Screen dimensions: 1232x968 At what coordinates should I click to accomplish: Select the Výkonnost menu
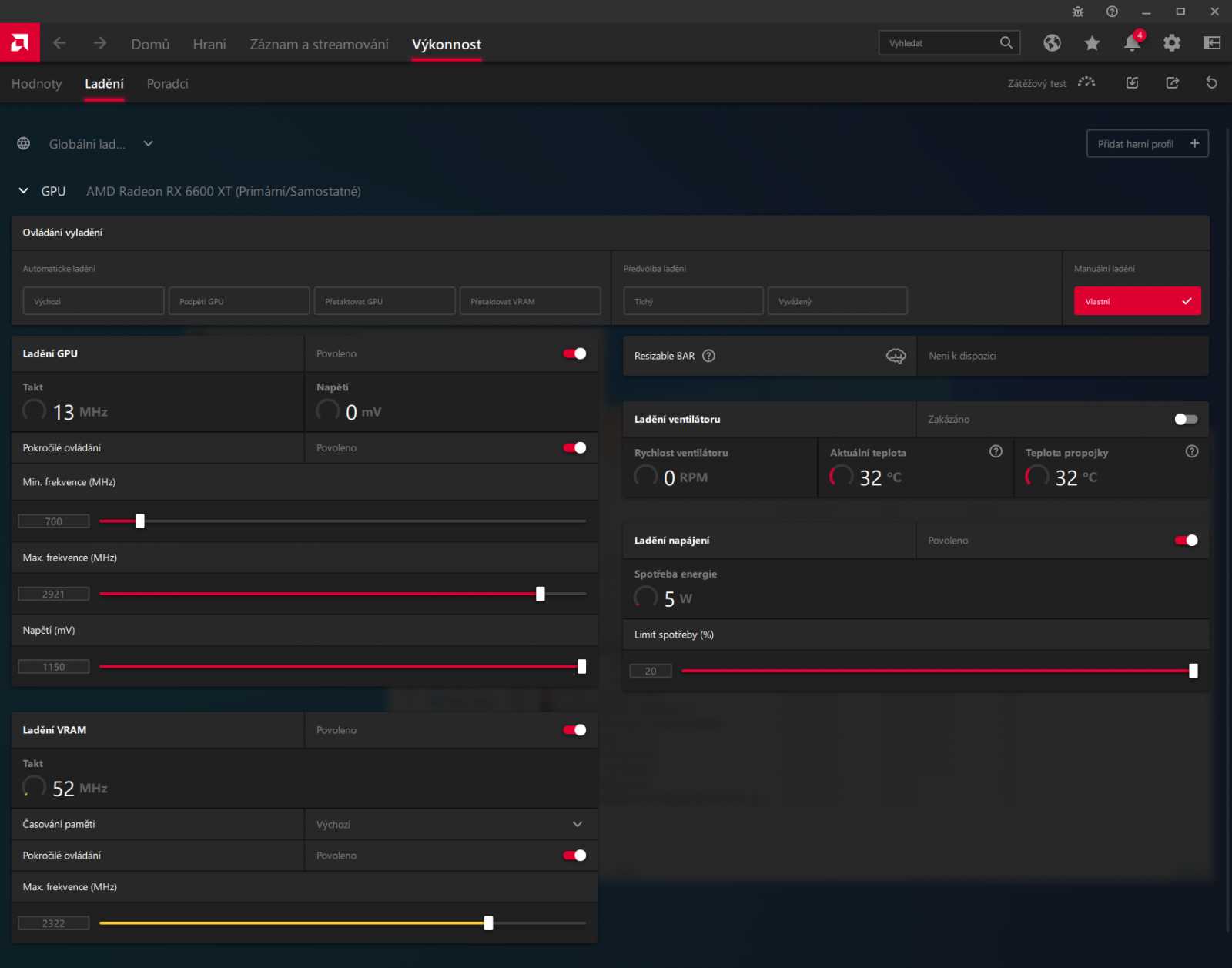coord(447,44)
